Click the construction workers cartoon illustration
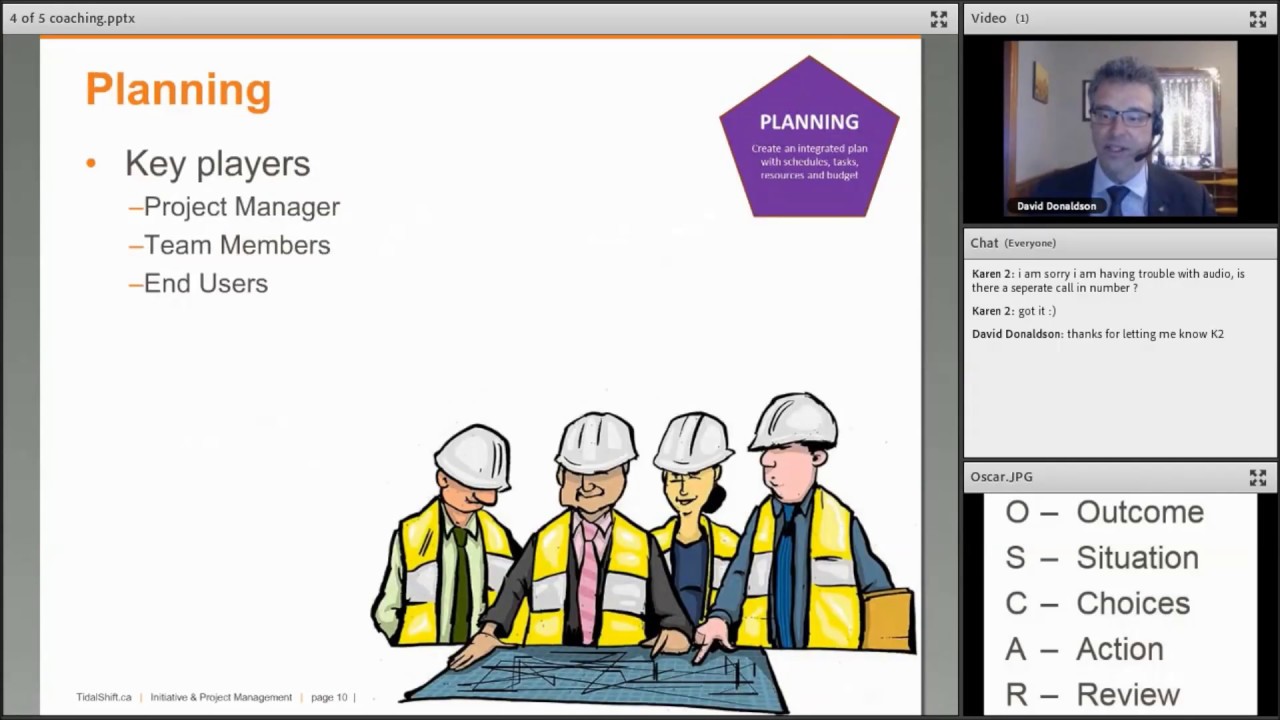Image resolution: width=1280 pixels, height=720 pixels. tap(643, 552)
